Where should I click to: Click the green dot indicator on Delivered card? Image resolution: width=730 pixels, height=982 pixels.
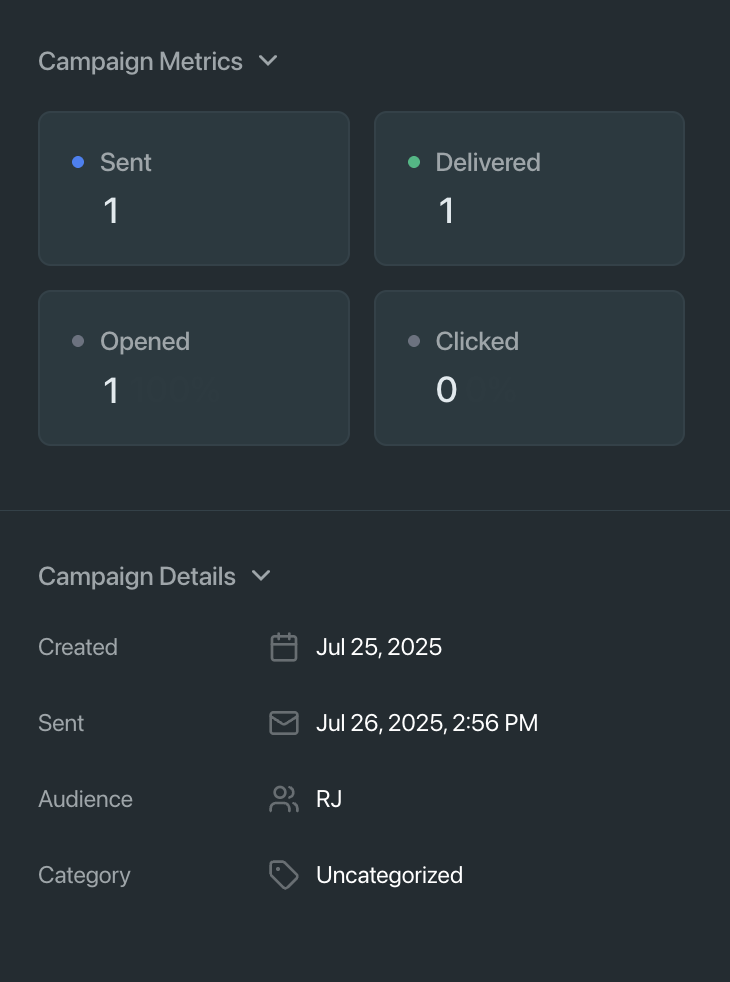[414, 162]
